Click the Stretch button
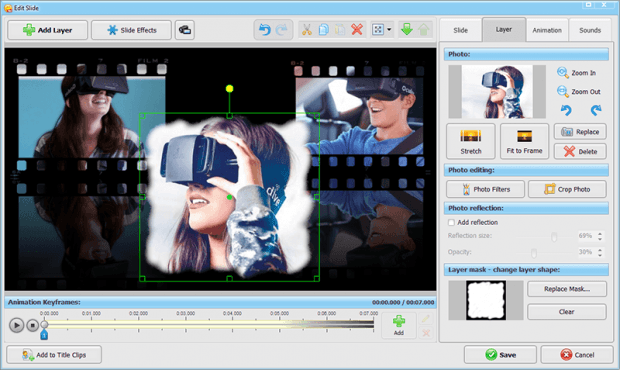 click(471, 141)
